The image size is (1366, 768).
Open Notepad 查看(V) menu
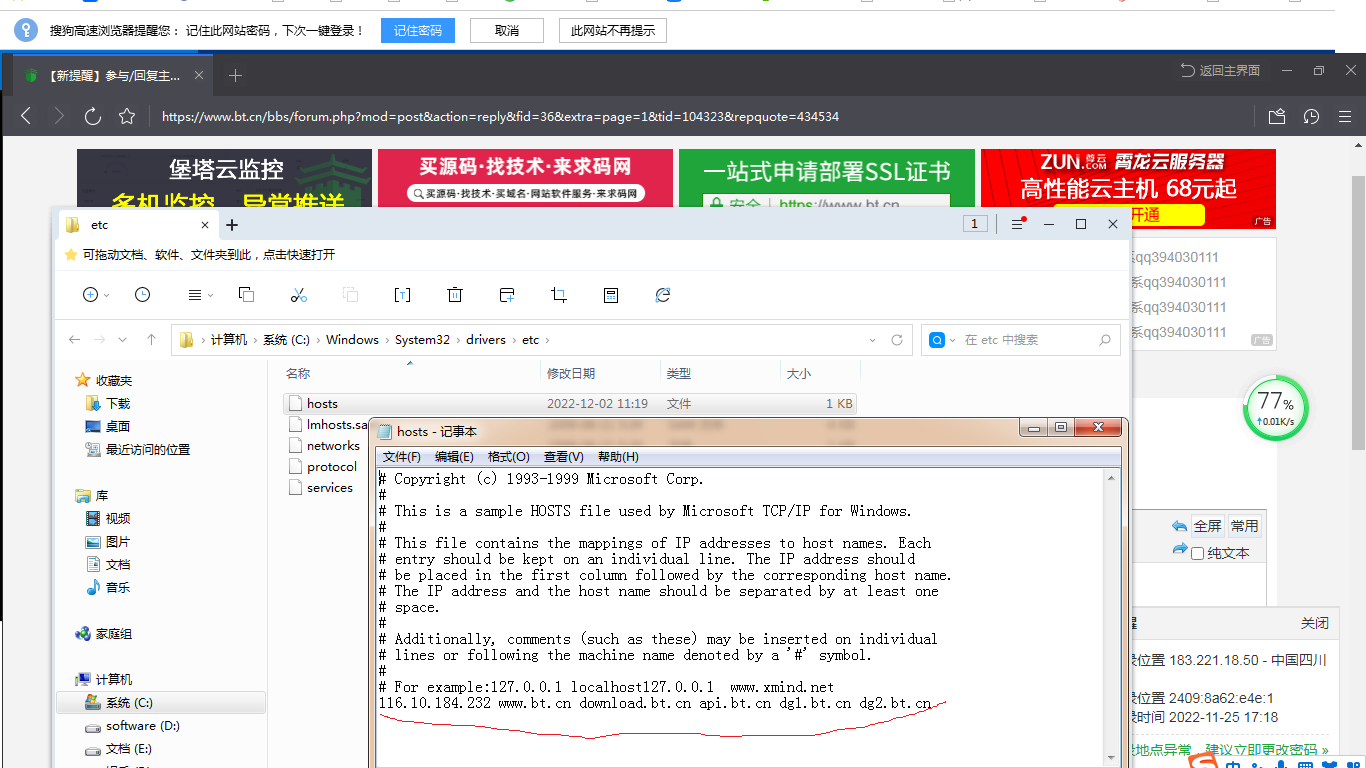pyautogui.click(x=563, y=457)
